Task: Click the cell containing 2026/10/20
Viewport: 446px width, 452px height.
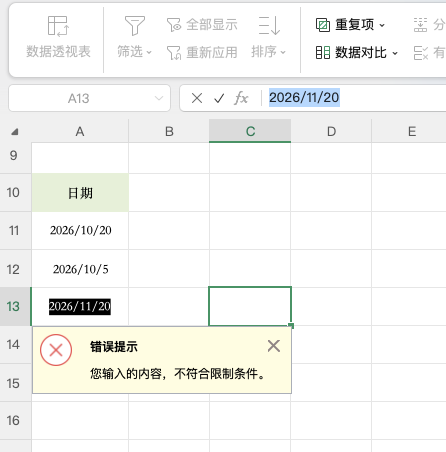Action: pyautogui.click(x=80, y=230)
